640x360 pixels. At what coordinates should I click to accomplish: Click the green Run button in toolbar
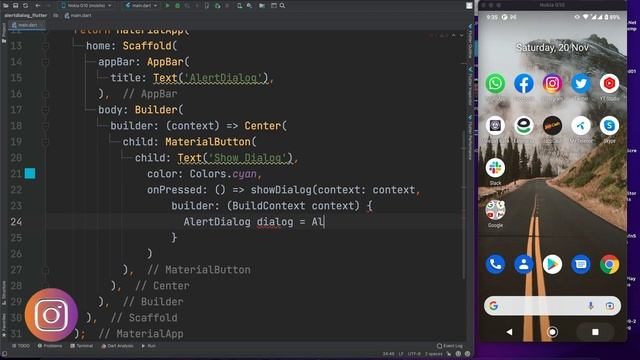167,6
